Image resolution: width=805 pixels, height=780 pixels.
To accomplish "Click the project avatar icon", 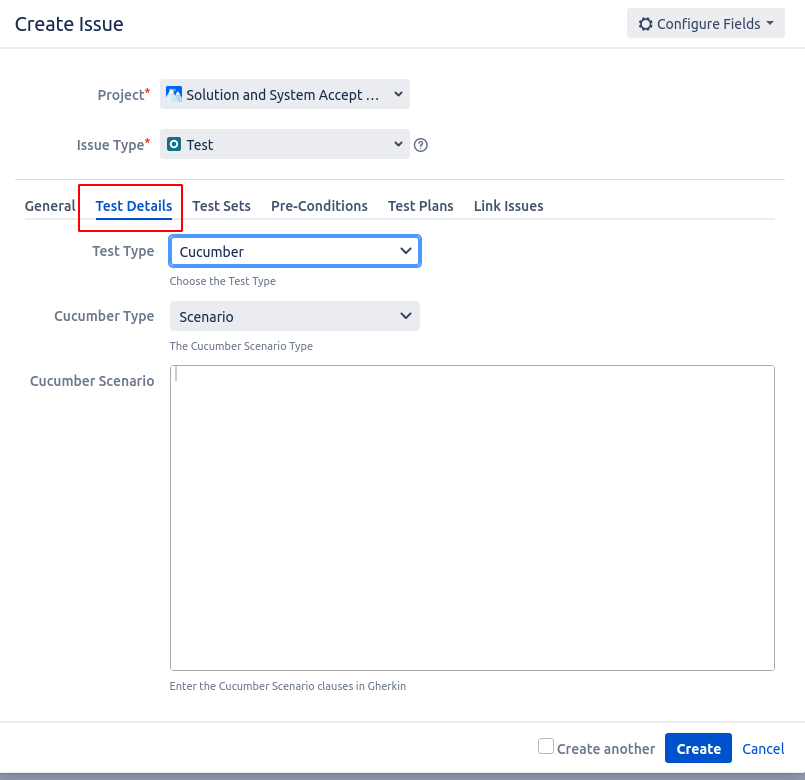I will coord(174,94).
